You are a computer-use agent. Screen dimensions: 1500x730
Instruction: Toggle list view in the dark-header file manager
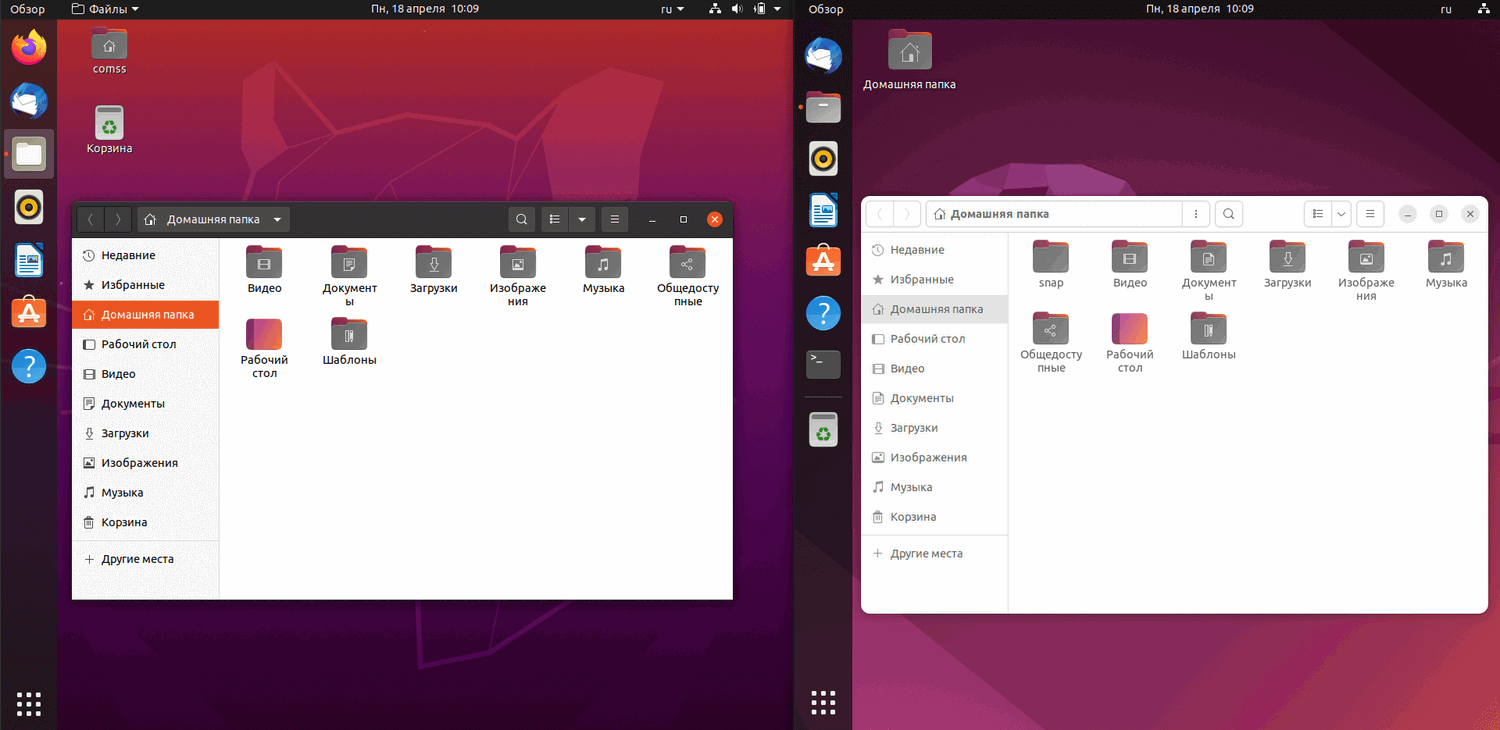coord(555,219)
